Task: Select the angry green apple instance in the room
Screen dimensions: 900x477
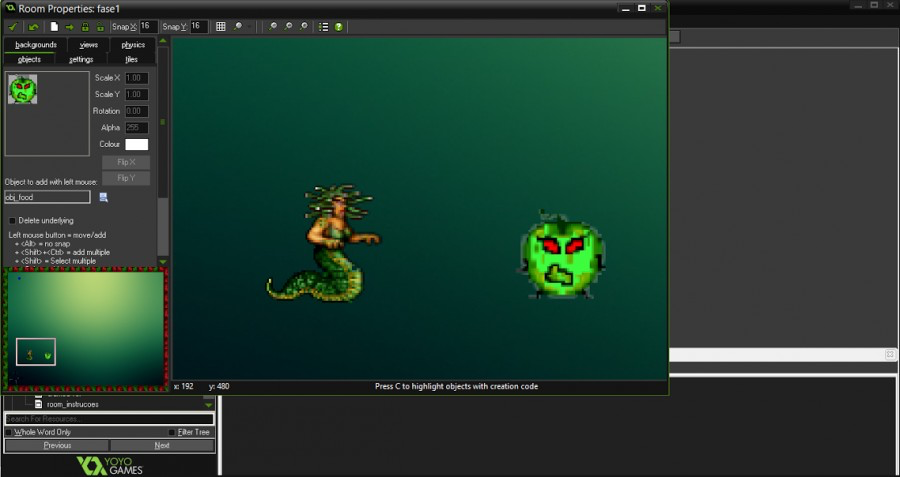Action: tap(562, 255)
